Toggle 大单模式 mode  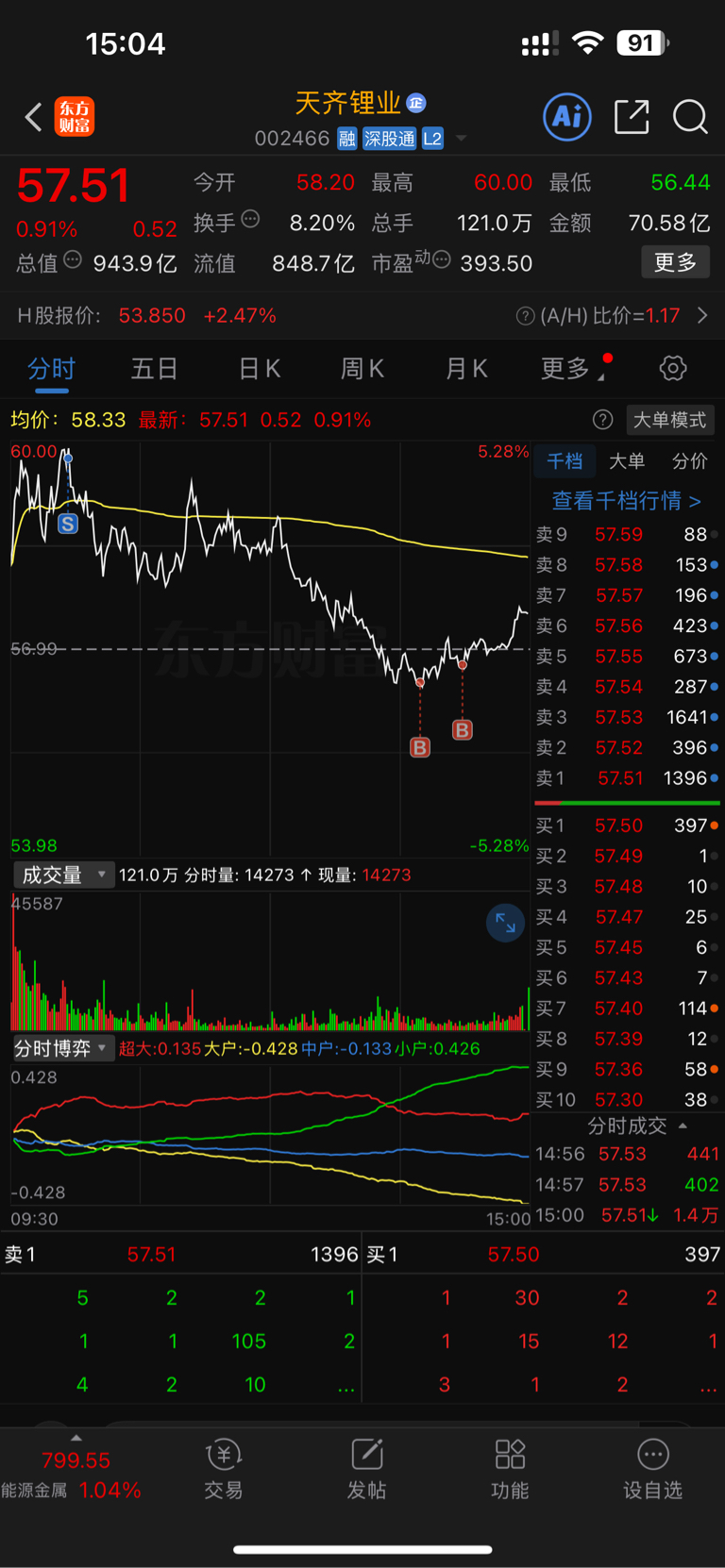tap(669, 420)
